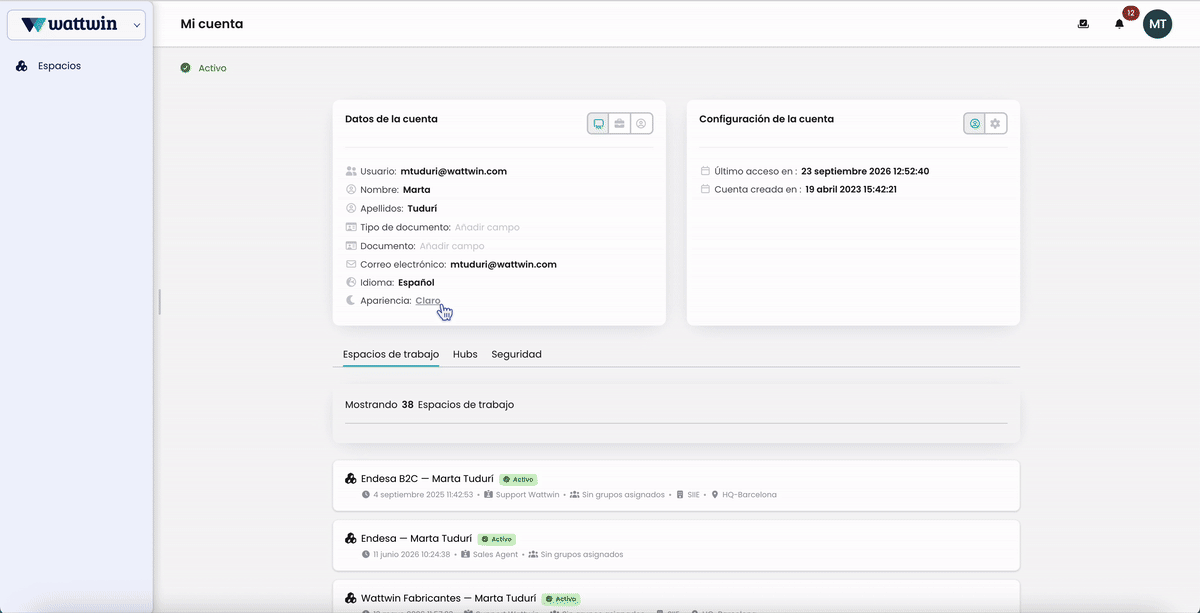This screenshot has width=1200, height=613.
Task: Click the globe icon beside Idioma
Action: click(351, 283)
